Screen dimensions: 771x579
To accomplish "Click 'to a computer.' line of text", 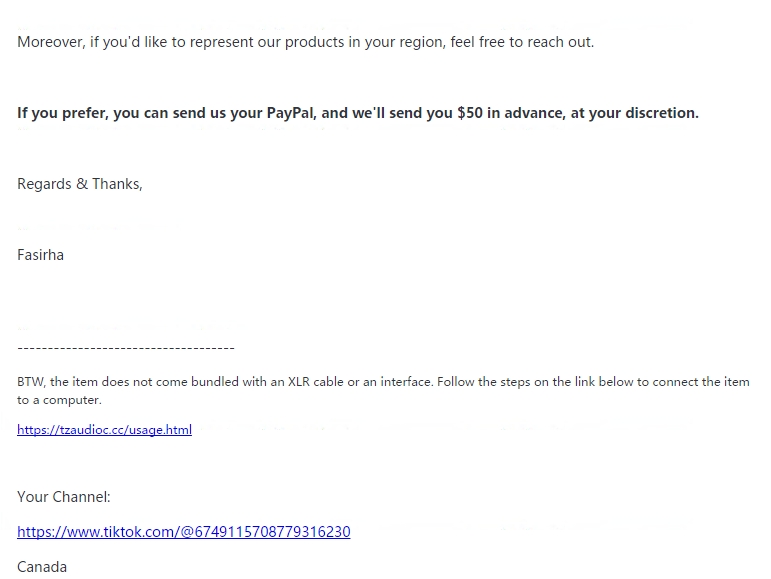I will click(x=59, y=400).
